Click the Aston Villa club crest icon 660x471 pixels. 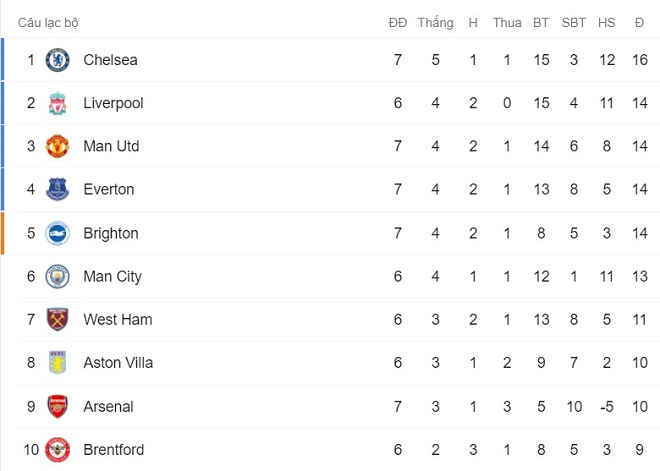point(57,363)
